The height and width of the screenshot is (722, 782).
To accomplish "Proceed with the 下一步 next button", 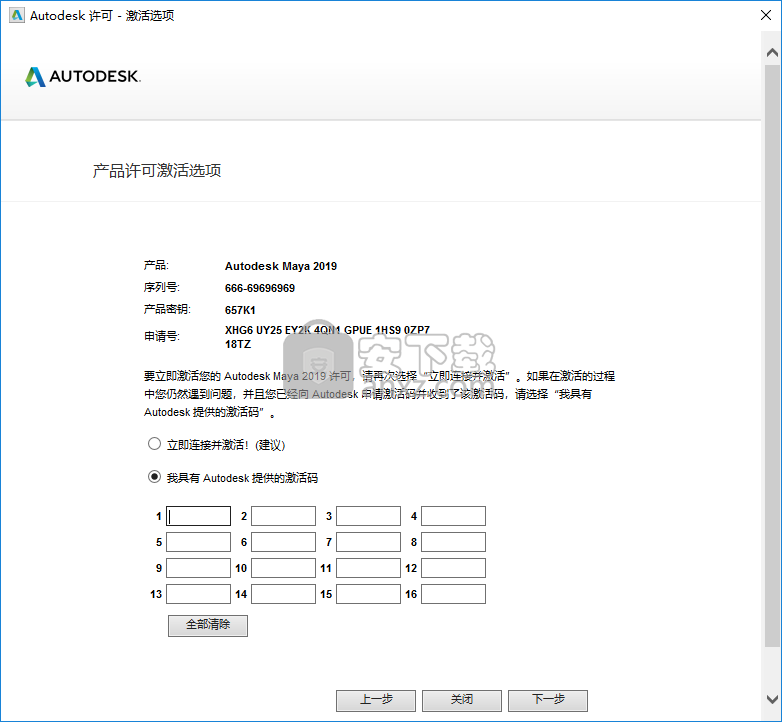I will 548,701.
